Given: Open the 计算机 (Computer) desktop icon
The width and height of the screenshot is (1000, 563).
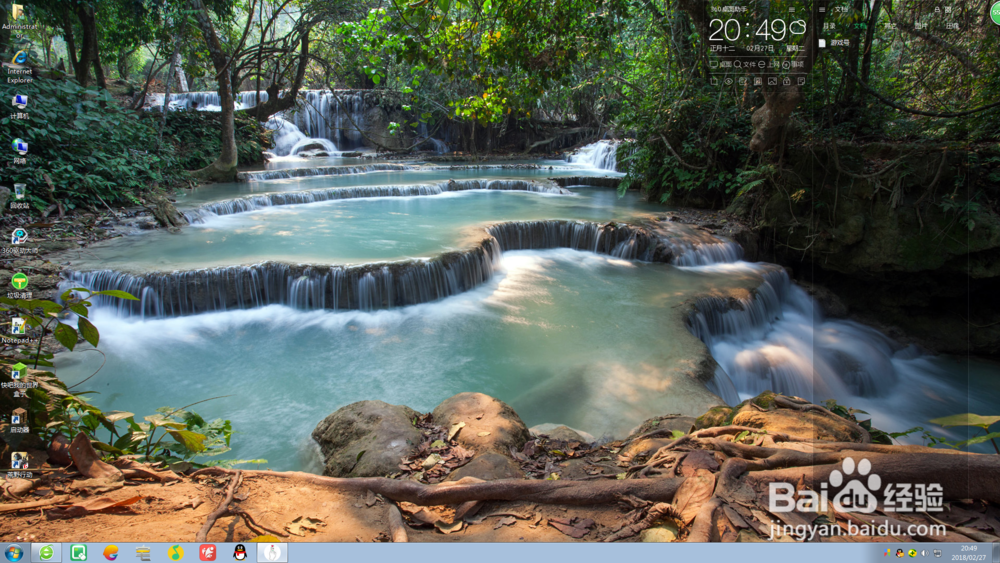Looking at the screenshot, I should (19, 107).
